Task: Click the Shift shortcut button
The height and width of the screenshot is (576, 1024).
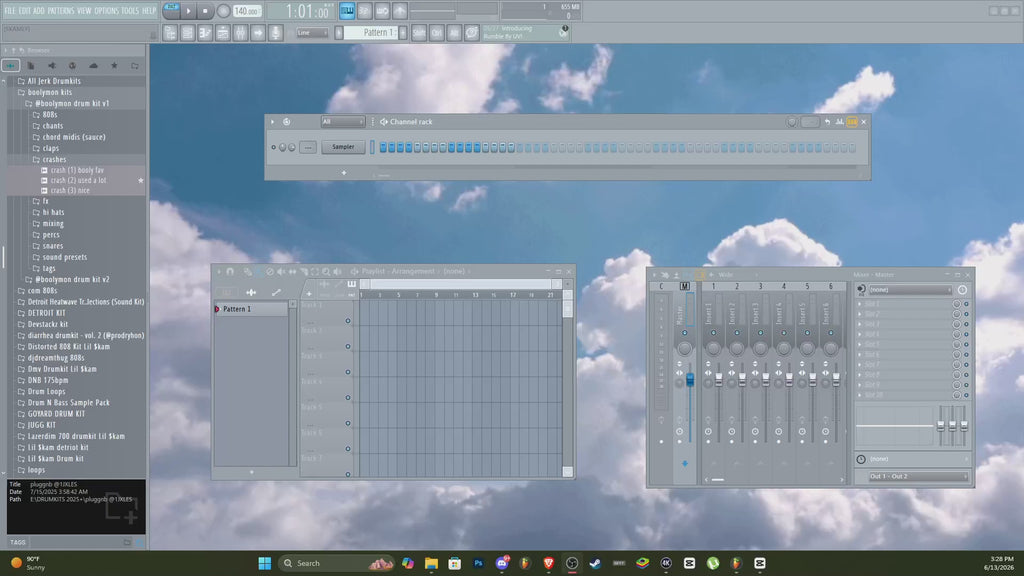Action: pyautogui.click(x=419, y=33)
